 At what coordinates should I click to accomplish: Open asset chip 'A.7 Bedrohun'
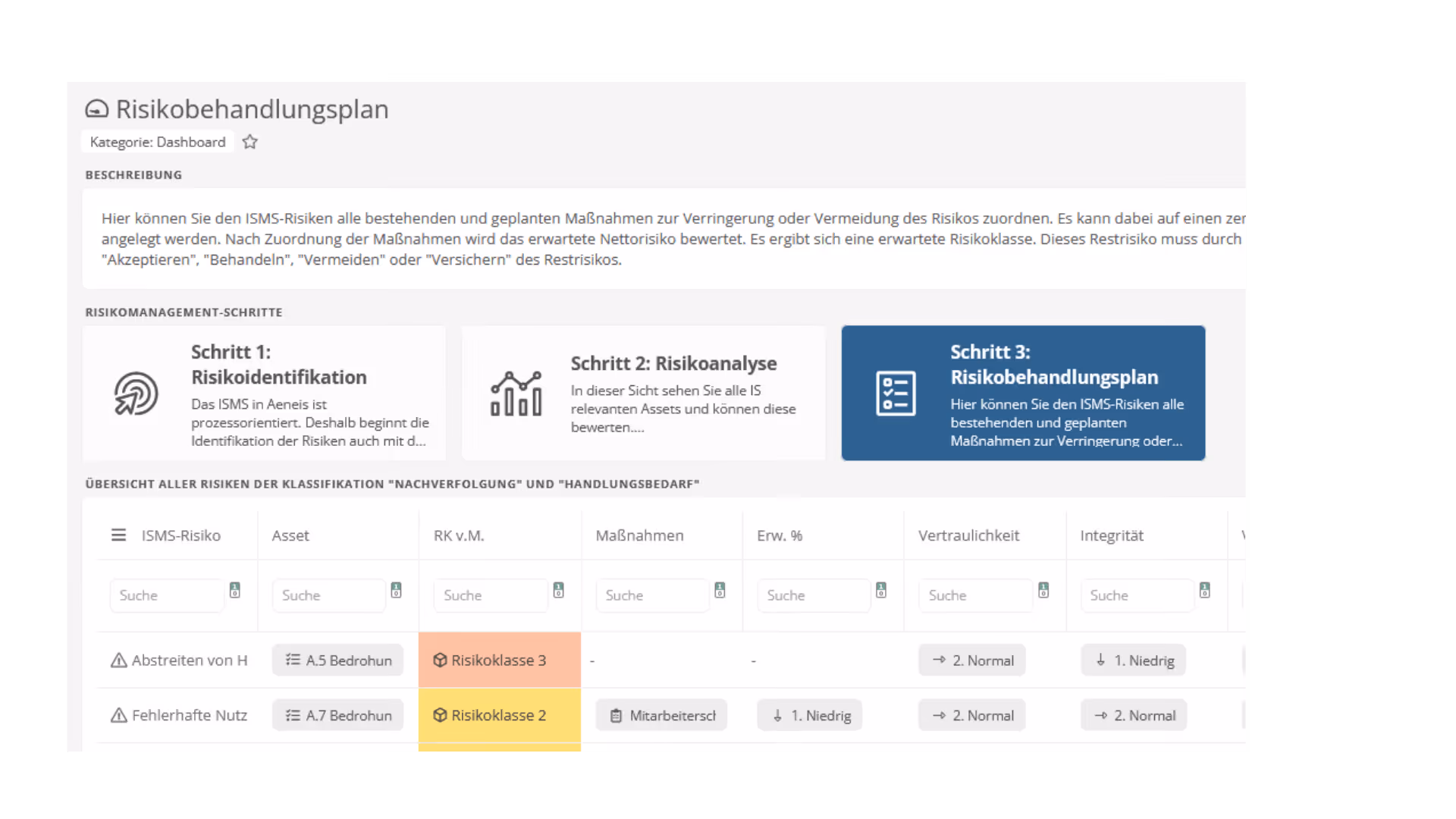coord(338,715)
